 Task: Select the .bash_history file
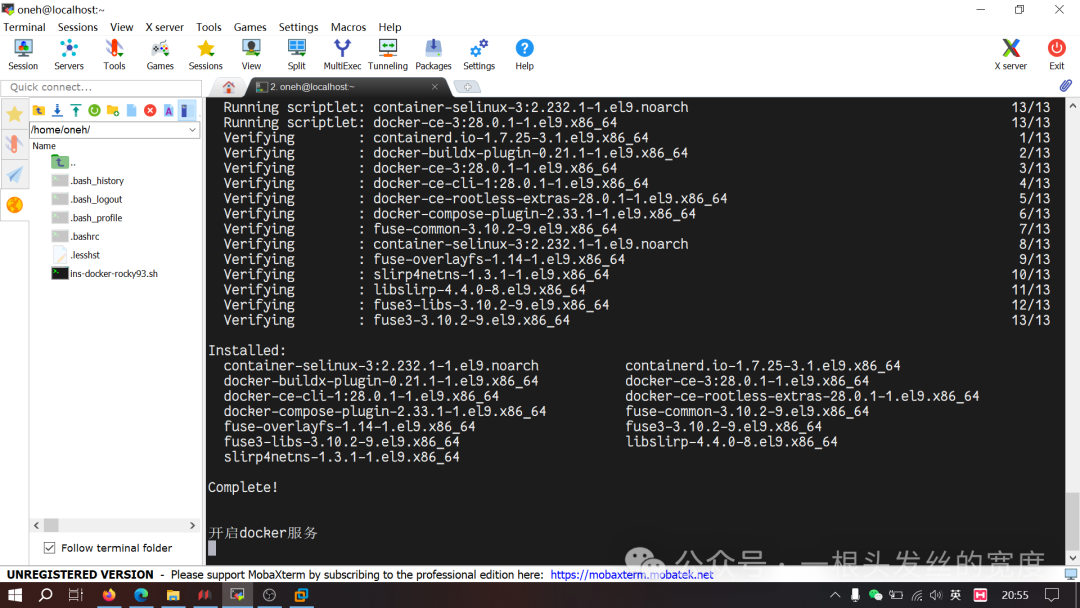click(88, 181)
